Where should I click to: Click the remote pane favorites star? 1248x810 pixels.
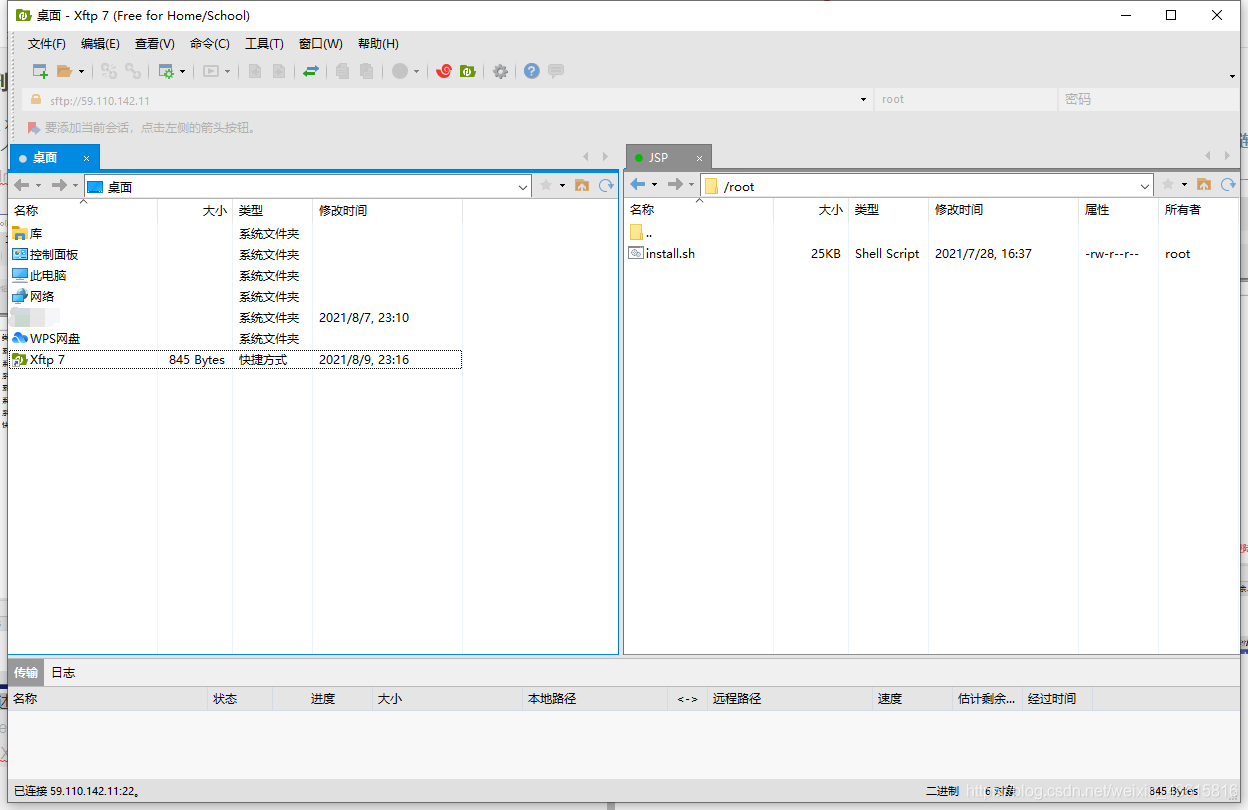click(1168, 184)
